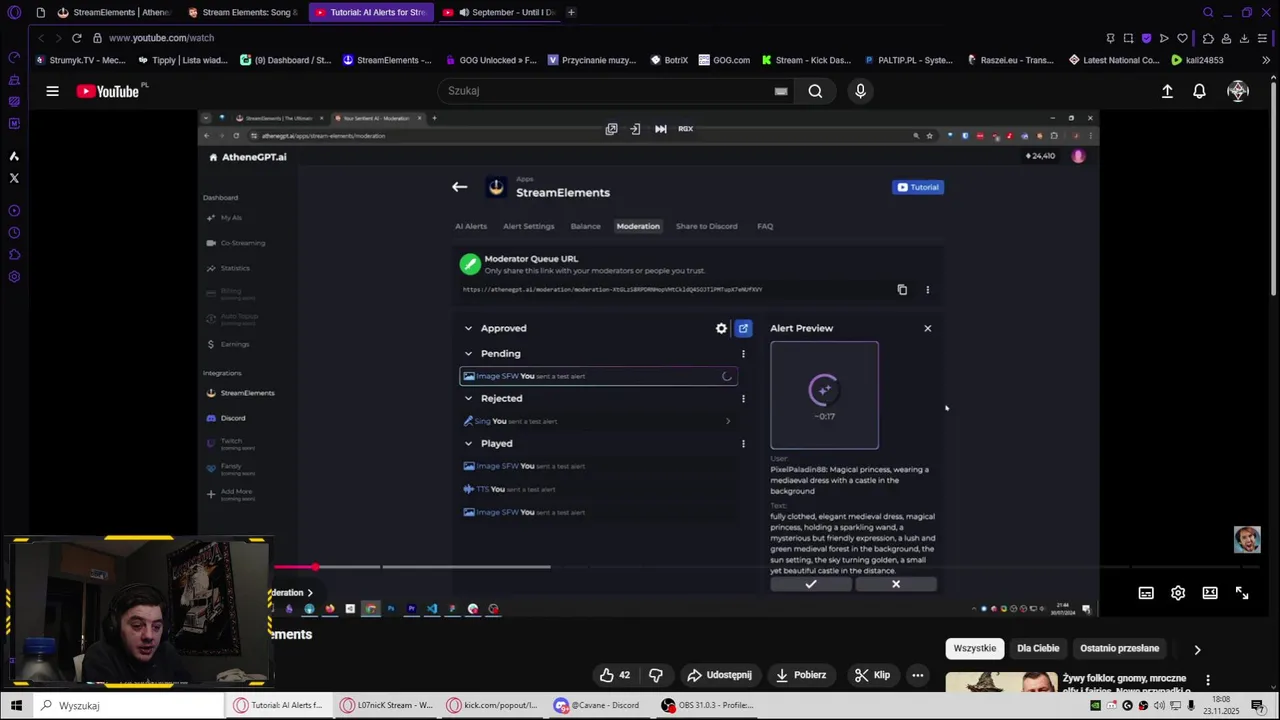
Task: Collapse the Played section in the video
Action: point(468,443)
